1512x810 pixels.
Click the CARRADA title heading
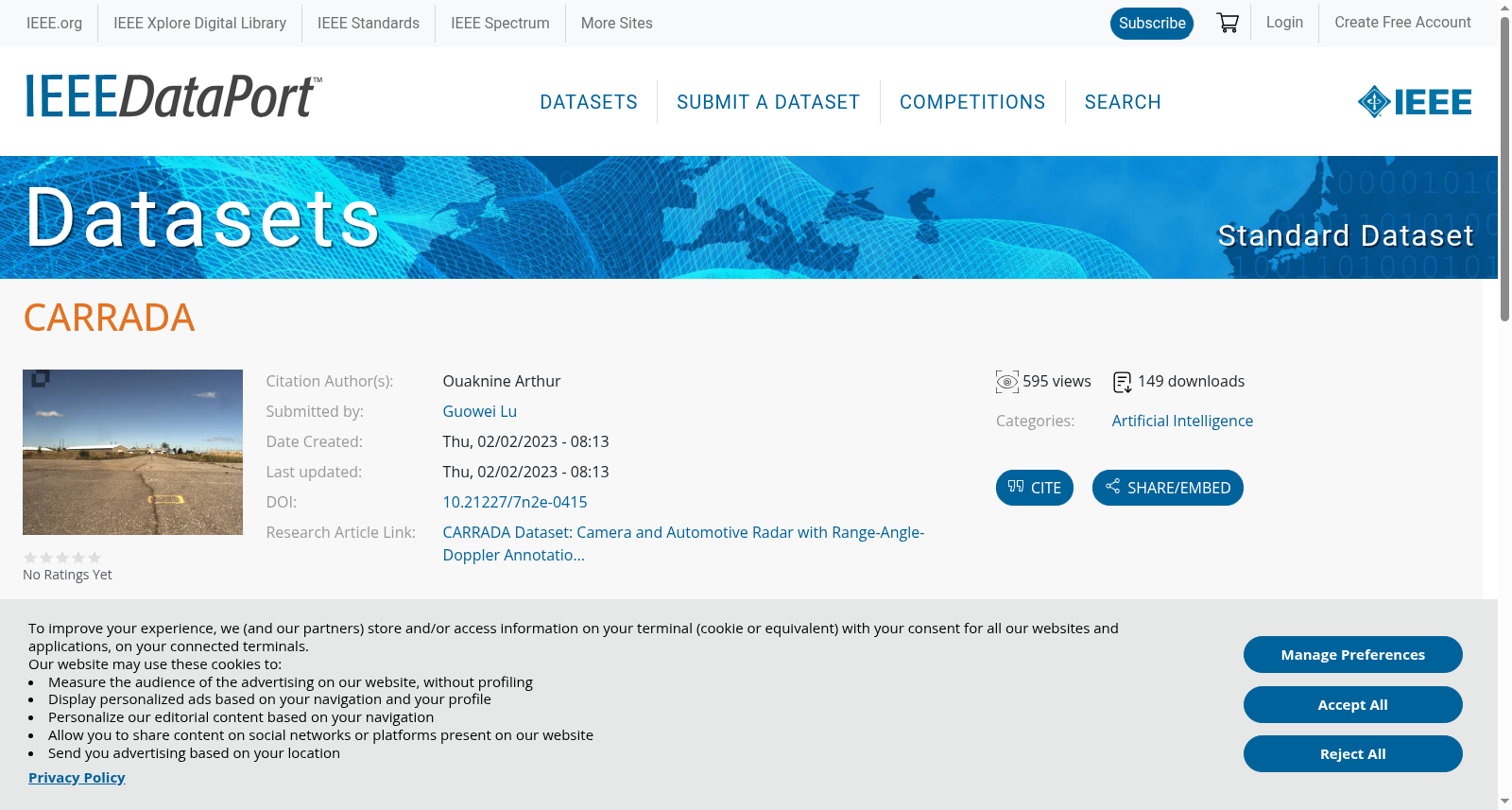point(109,318)
